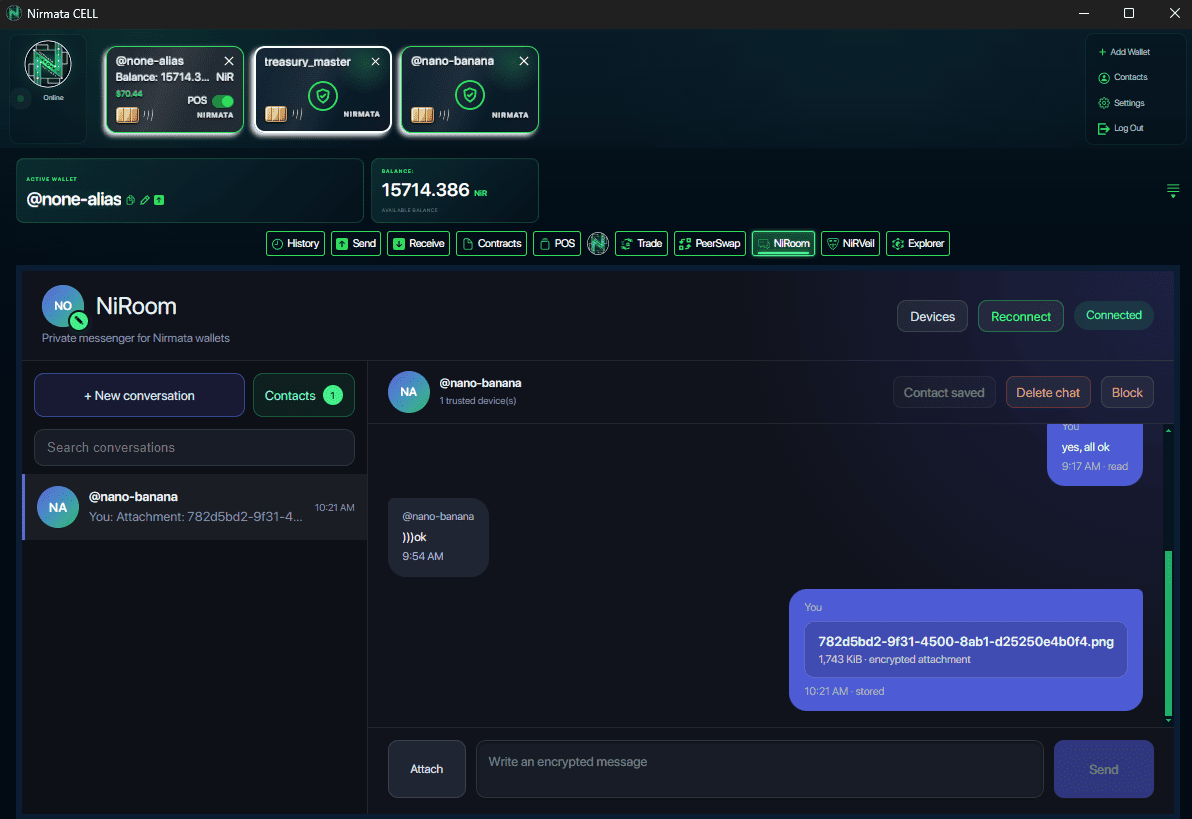Screen dimensions: 1192x819
Task: Close the @nano-banana wallet card
Action: pos(524,61)
